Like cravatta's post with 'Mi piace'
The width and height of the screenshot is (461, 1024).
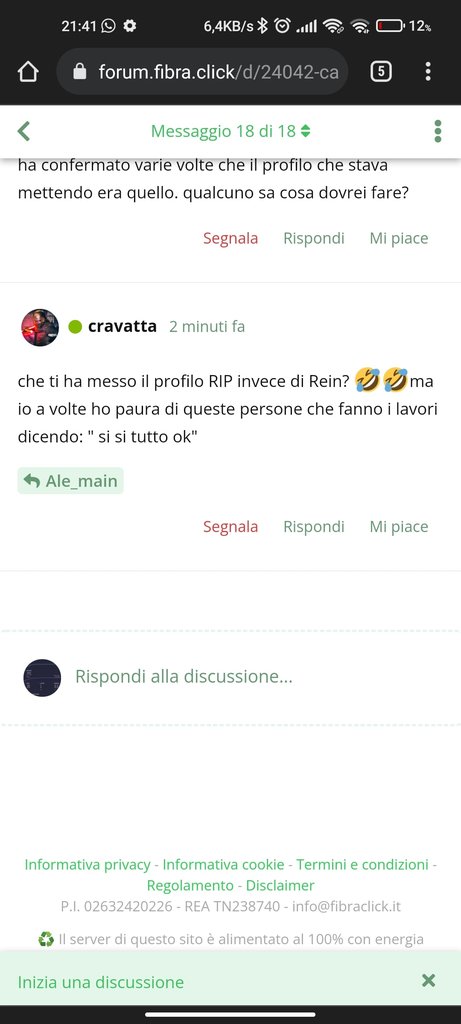tap(399, 526)
